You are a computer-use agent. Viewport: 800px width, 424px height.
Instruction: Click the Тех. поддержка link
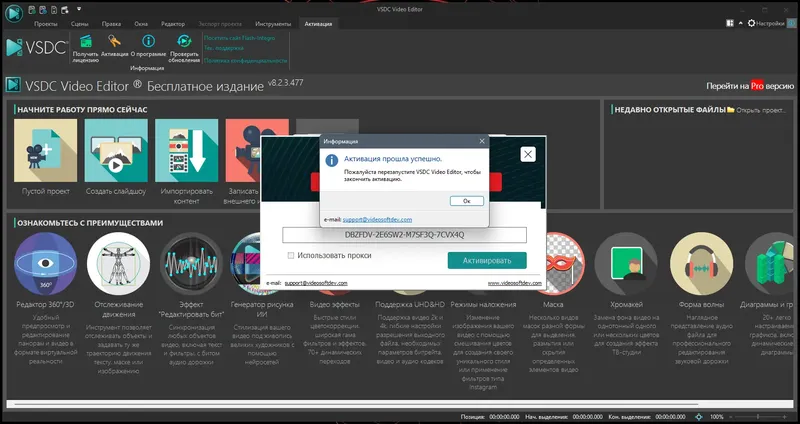[223, 48]
